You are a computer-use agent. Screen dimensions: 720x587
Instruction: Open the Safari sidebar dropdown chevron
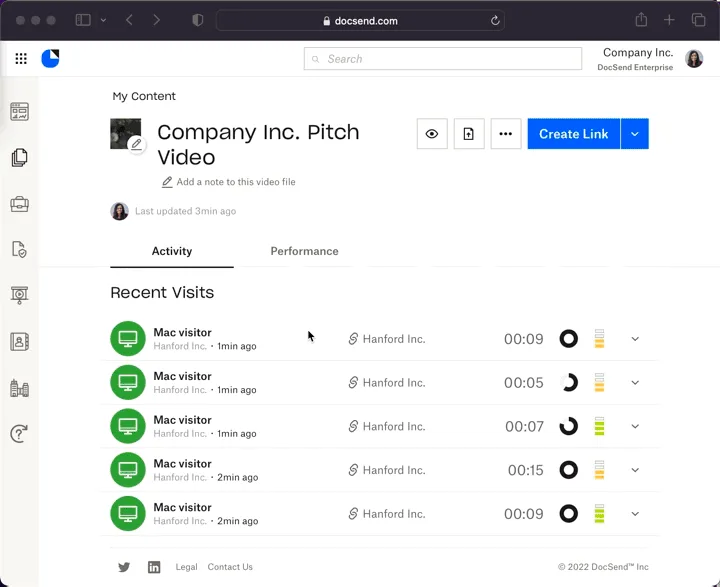tap(103, 20)
